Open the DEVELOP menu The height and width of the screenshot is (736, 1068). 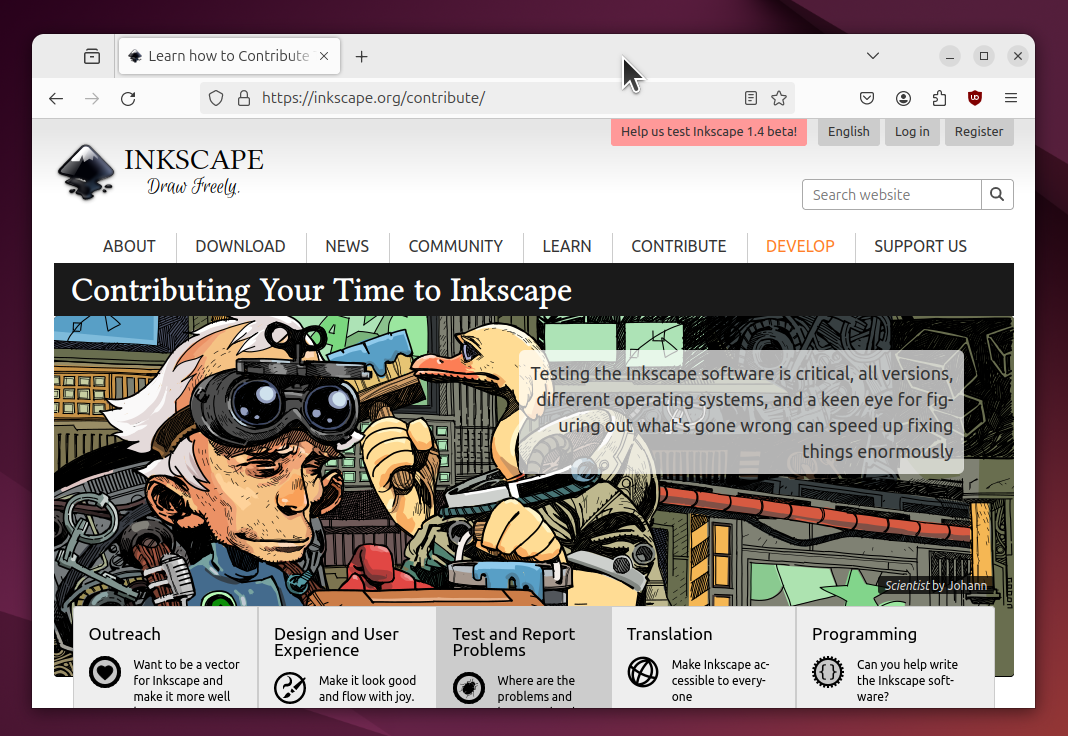coord(800,246)
